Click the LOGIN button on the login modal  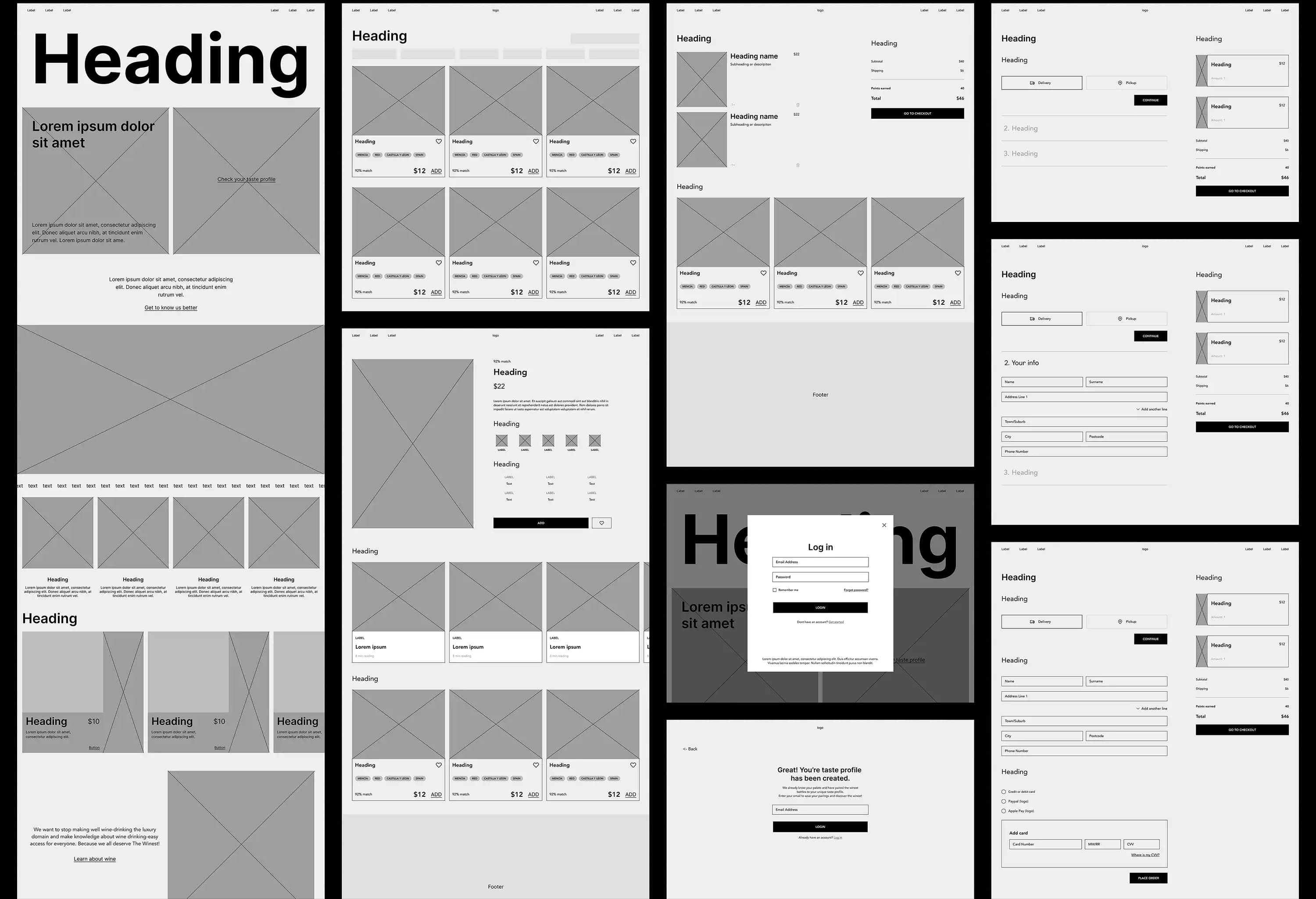point(820,608)
